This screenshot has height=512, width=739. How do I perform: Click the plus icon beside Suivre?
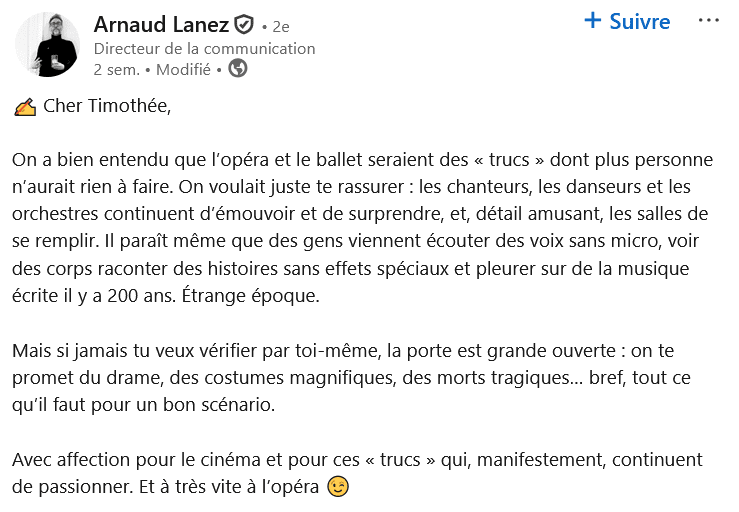point(593,21)
